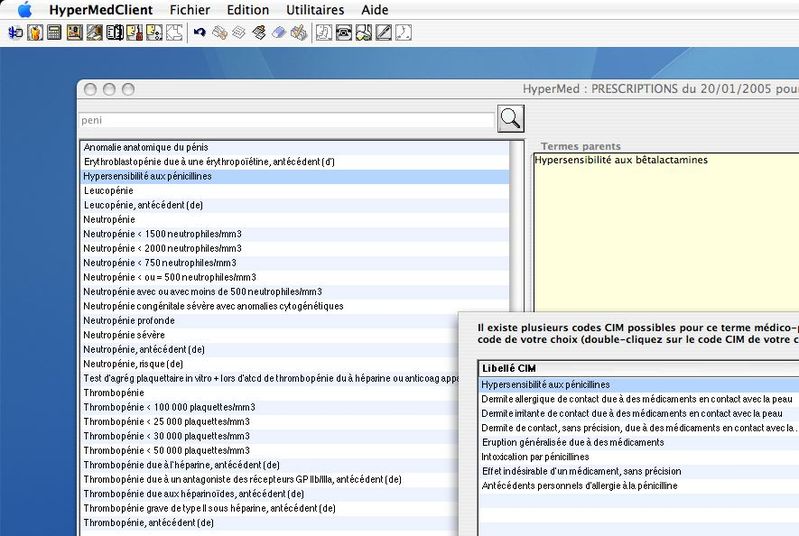Click the icon right of the telephone
This screenshot has height=536, width=799.
[364, 33]
